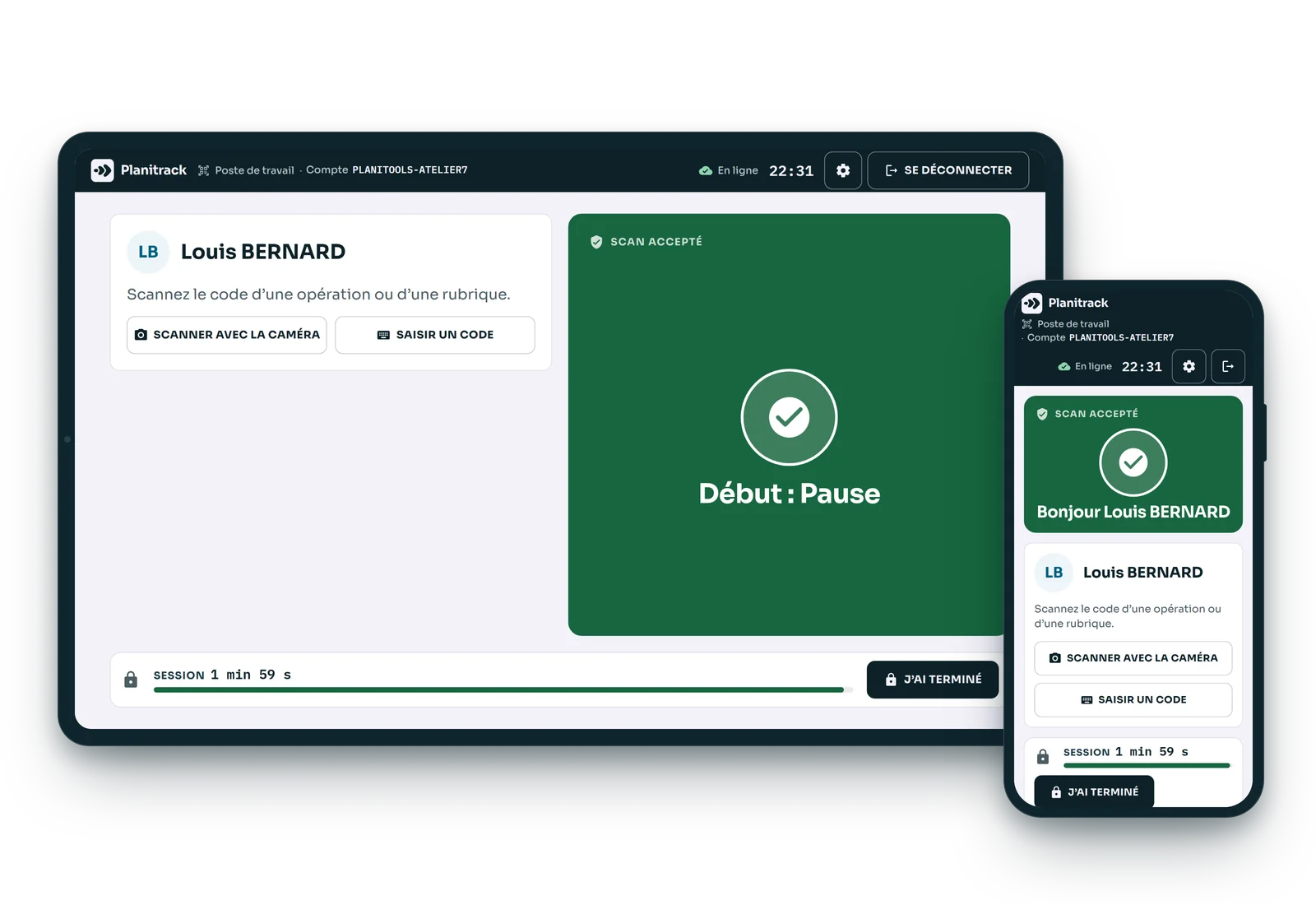Click logout icon button on phone

pos(1228,366)
